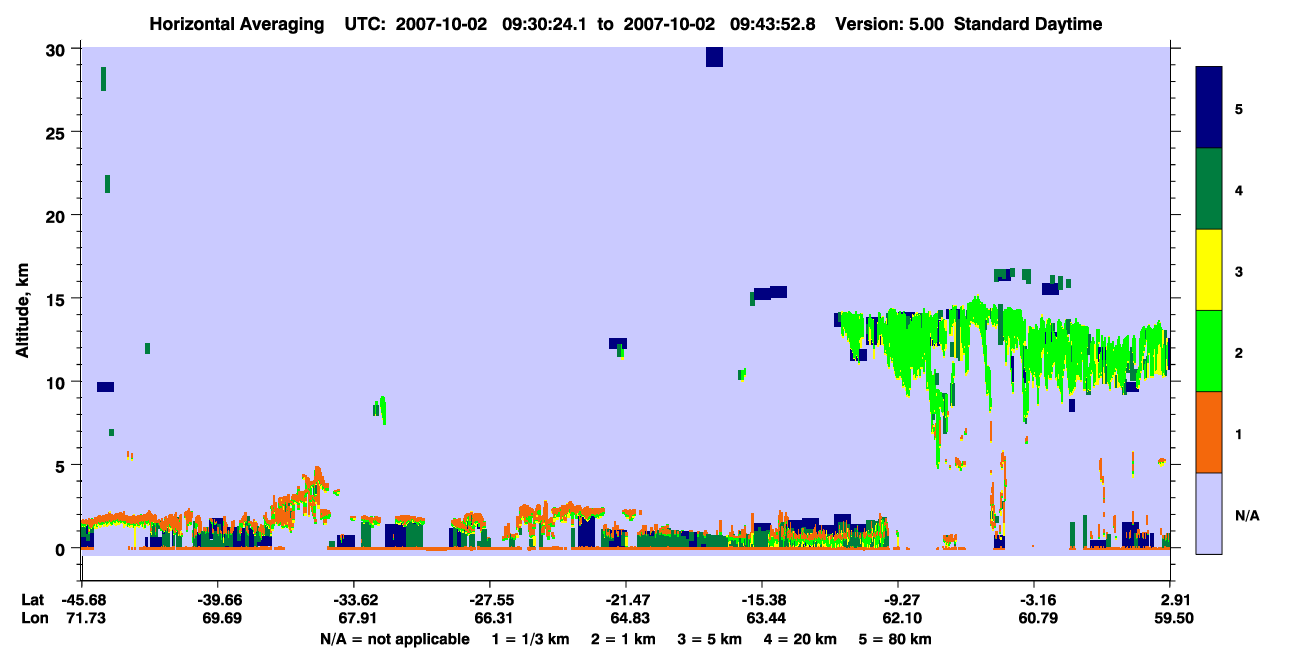Click the end time '09:43:52.8'
1300x667 pixels.
tap(774, 24)
